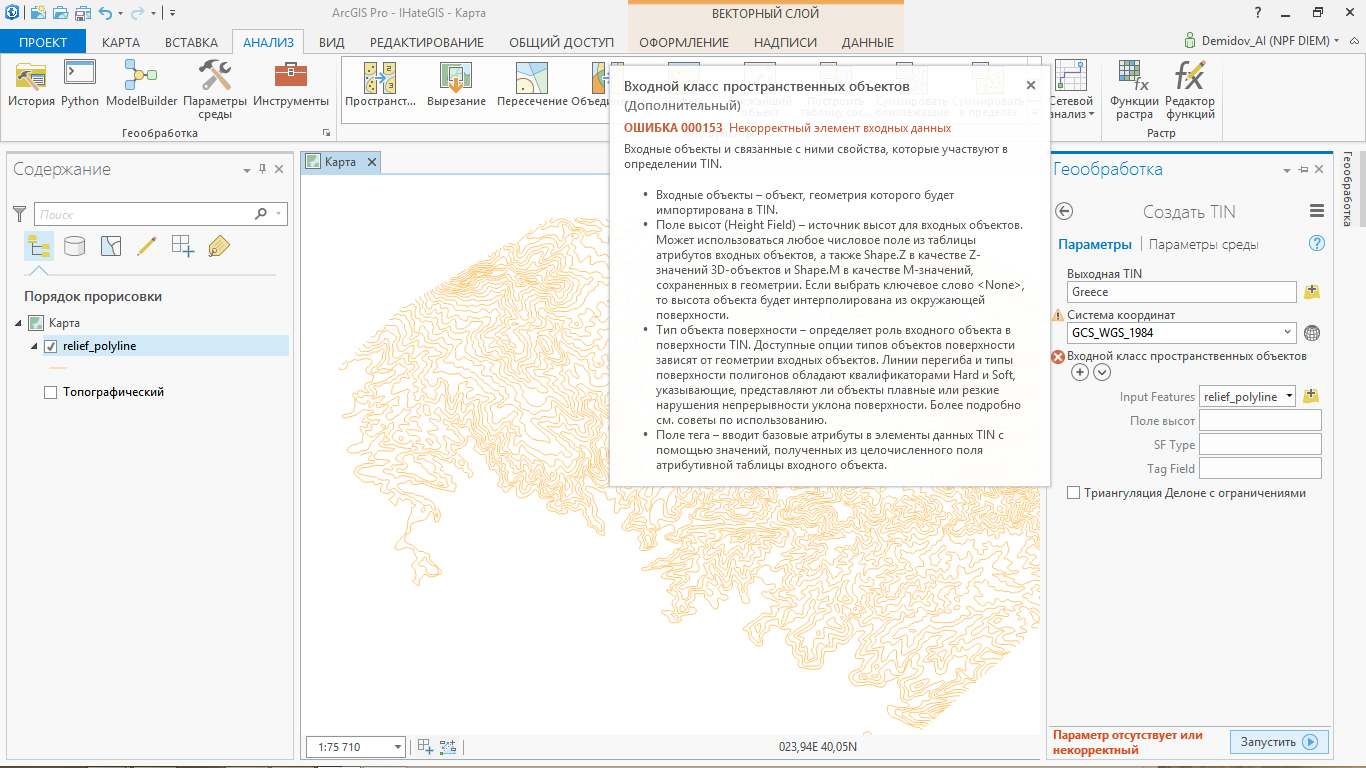1366x768 pixels.
Task: Open the Параметры среды tab
Action: tap(1203, 244)
